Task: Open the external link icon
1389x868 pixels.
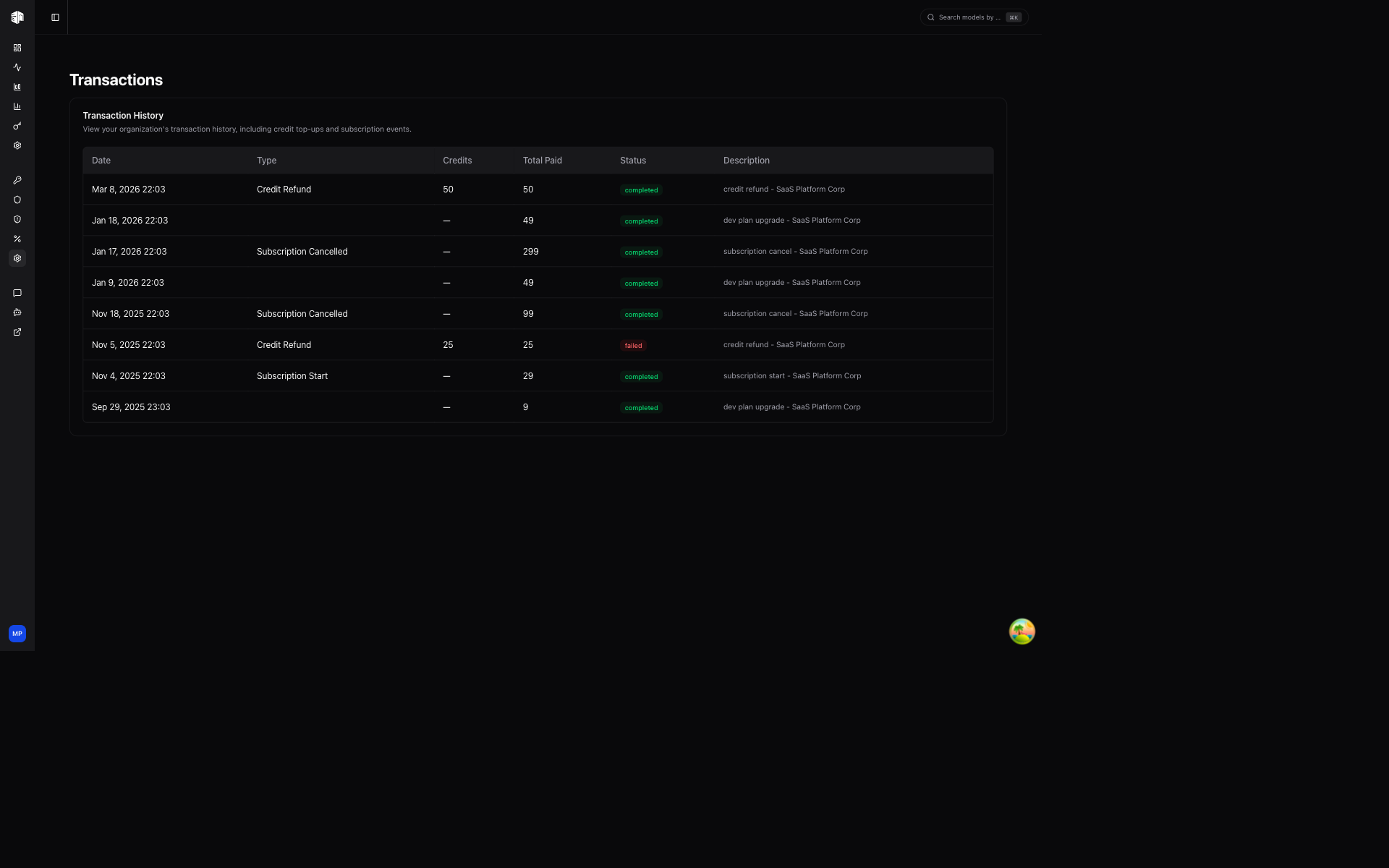Action: pos(17,332)
